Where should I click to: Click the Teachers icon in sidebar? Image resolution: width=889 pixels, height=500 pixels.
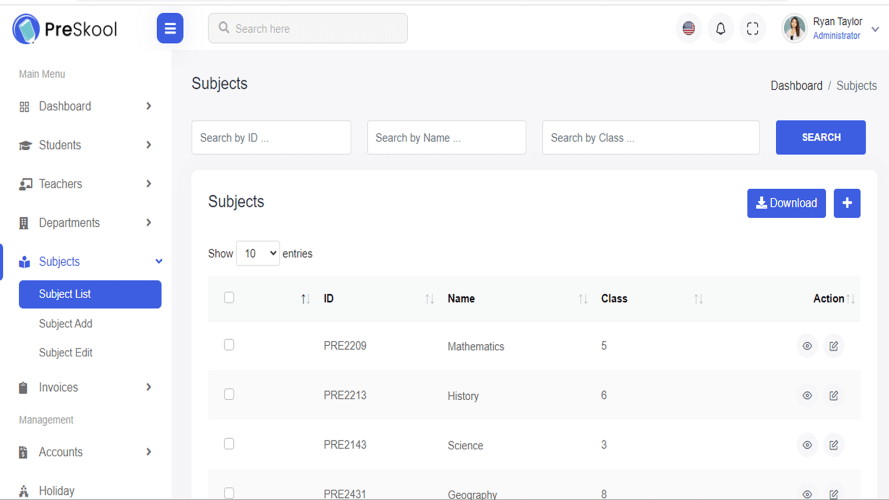pos(26,184)
